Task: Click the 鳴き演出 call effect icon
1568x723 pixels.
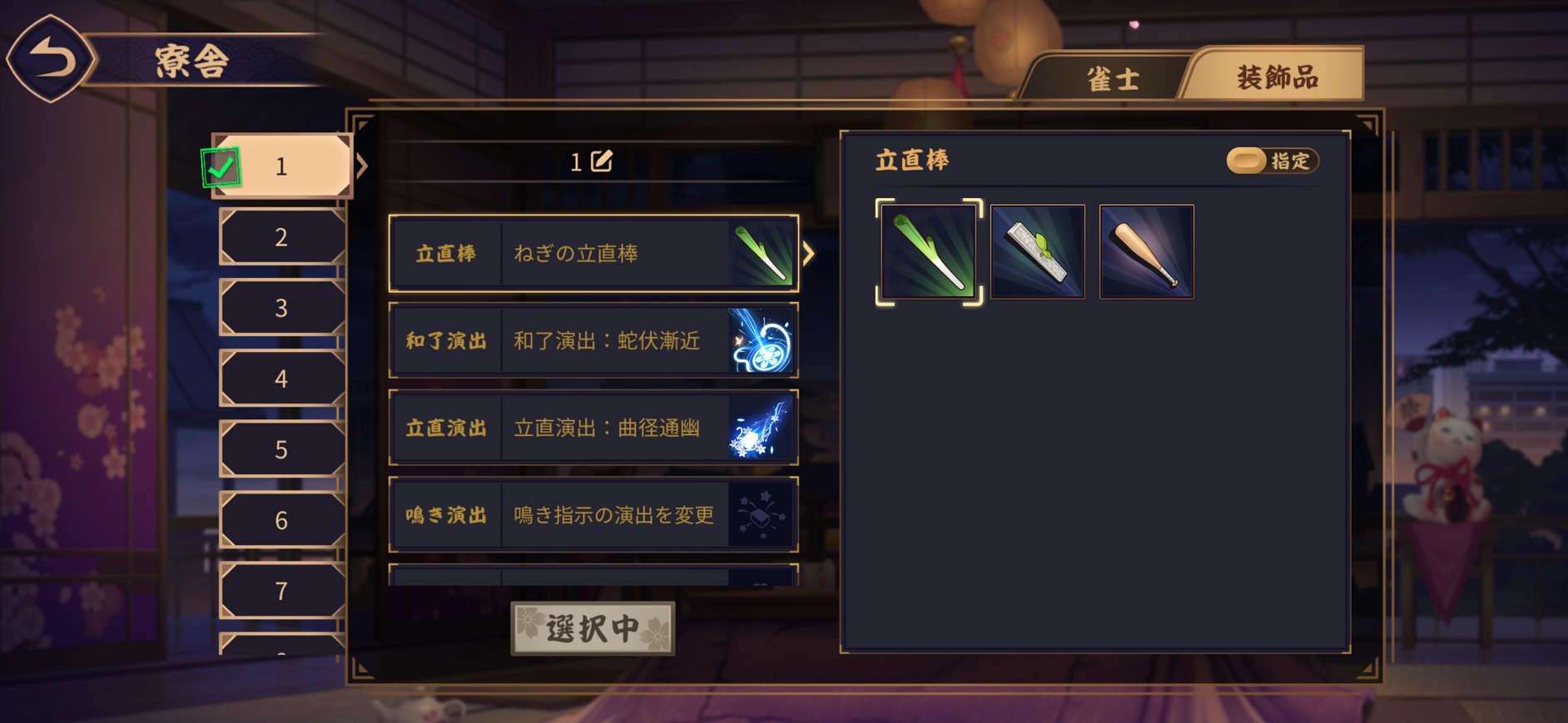Action: pos(761,515)
